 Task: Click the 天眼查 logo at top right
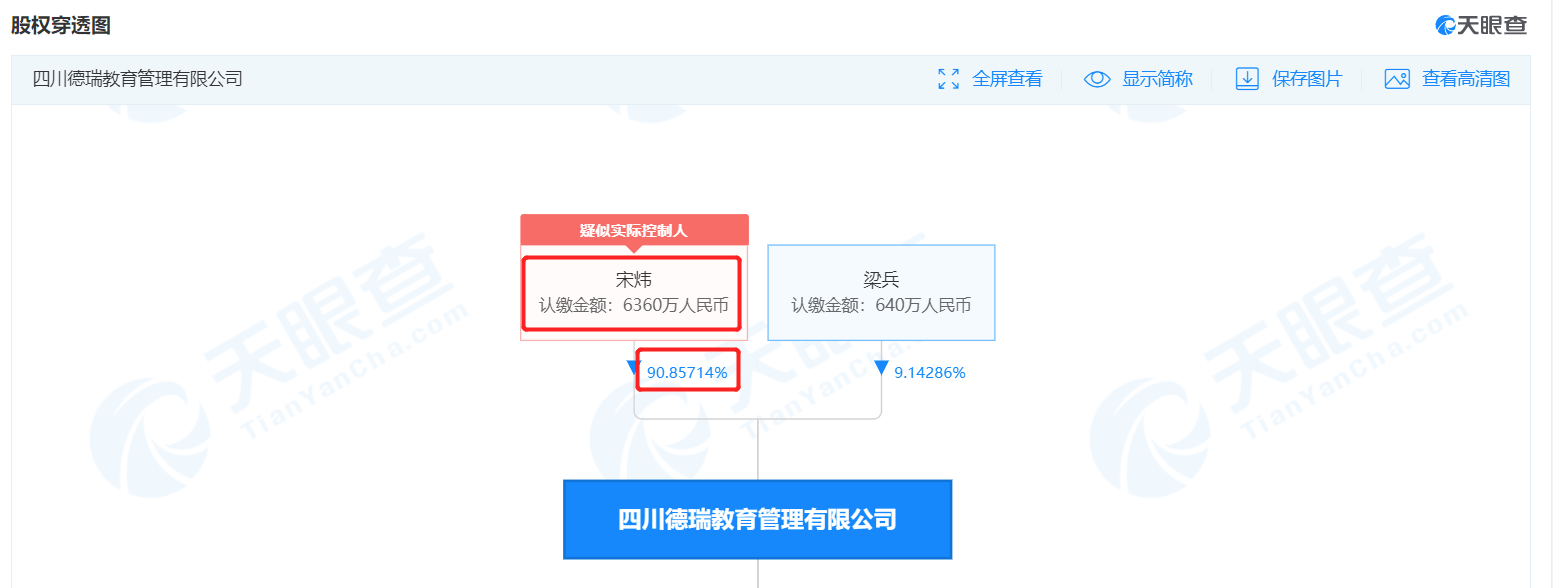point(1481,25)
